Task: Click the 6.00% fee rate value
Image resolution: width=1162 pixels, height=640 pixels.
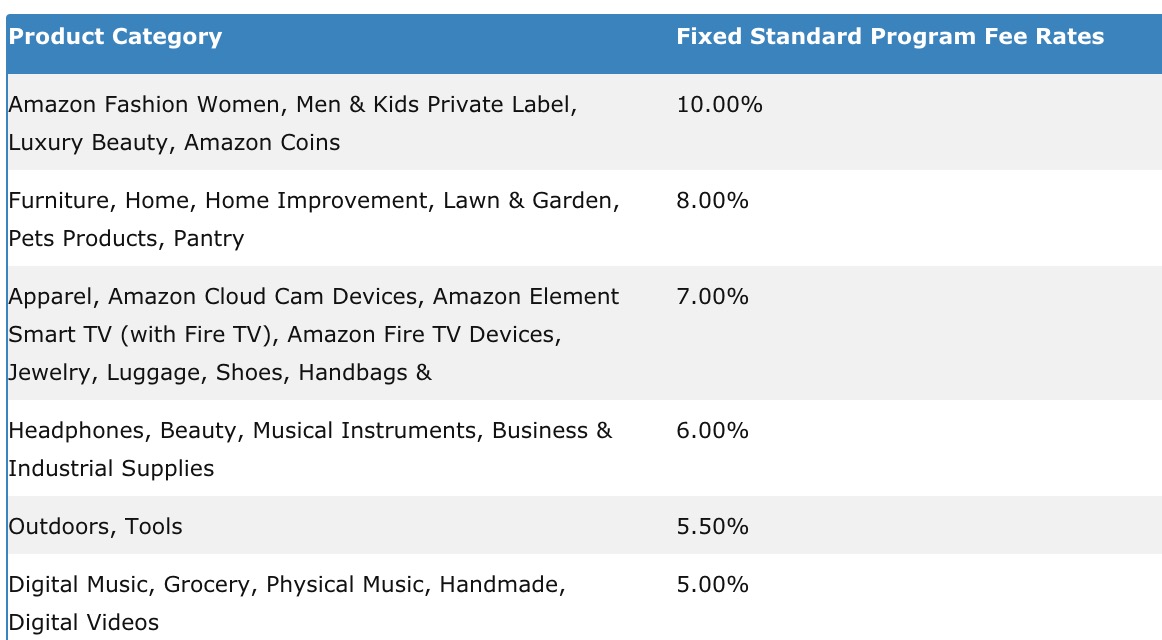Action: [712, 431]
